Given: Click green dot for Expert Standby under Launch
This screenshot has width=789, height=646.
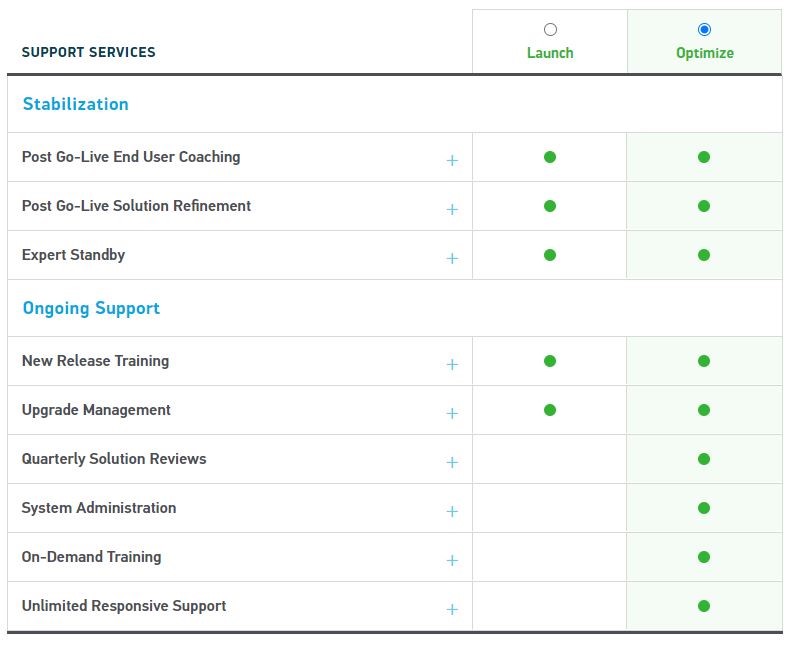Looking at the screenshot, I should pyautogui.click(x=550, y=255).
